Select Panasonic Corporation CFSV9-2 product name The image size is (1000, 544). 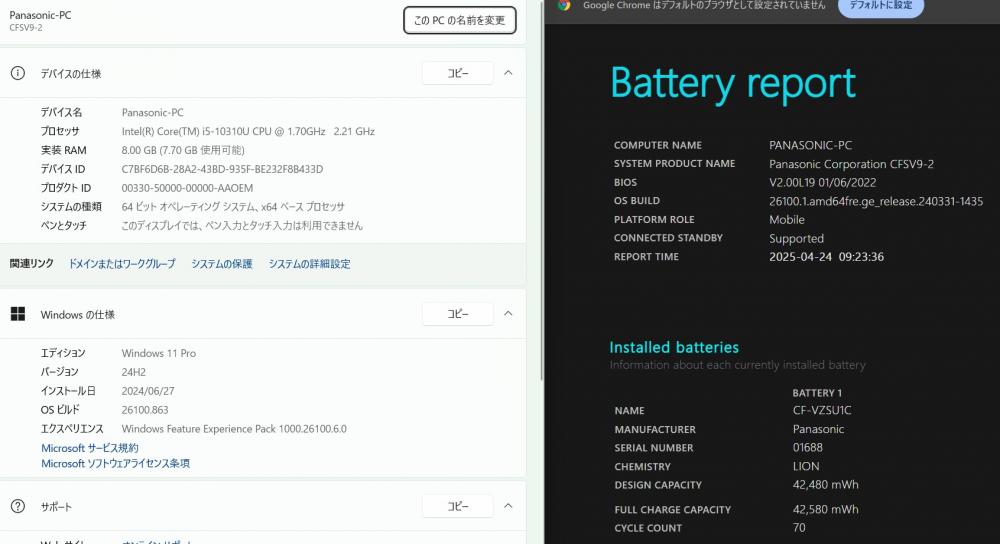coord(851,164)
